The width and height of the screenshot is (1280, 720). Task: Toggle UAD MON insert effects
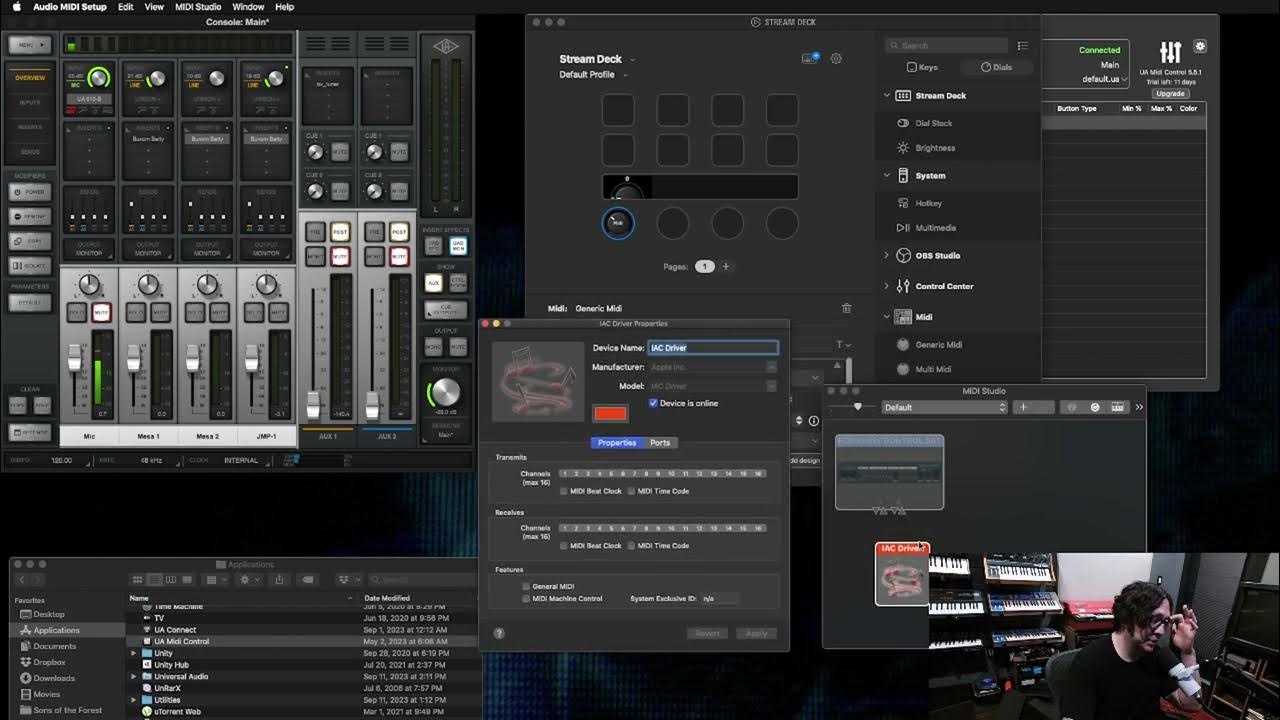pos(458,245)
